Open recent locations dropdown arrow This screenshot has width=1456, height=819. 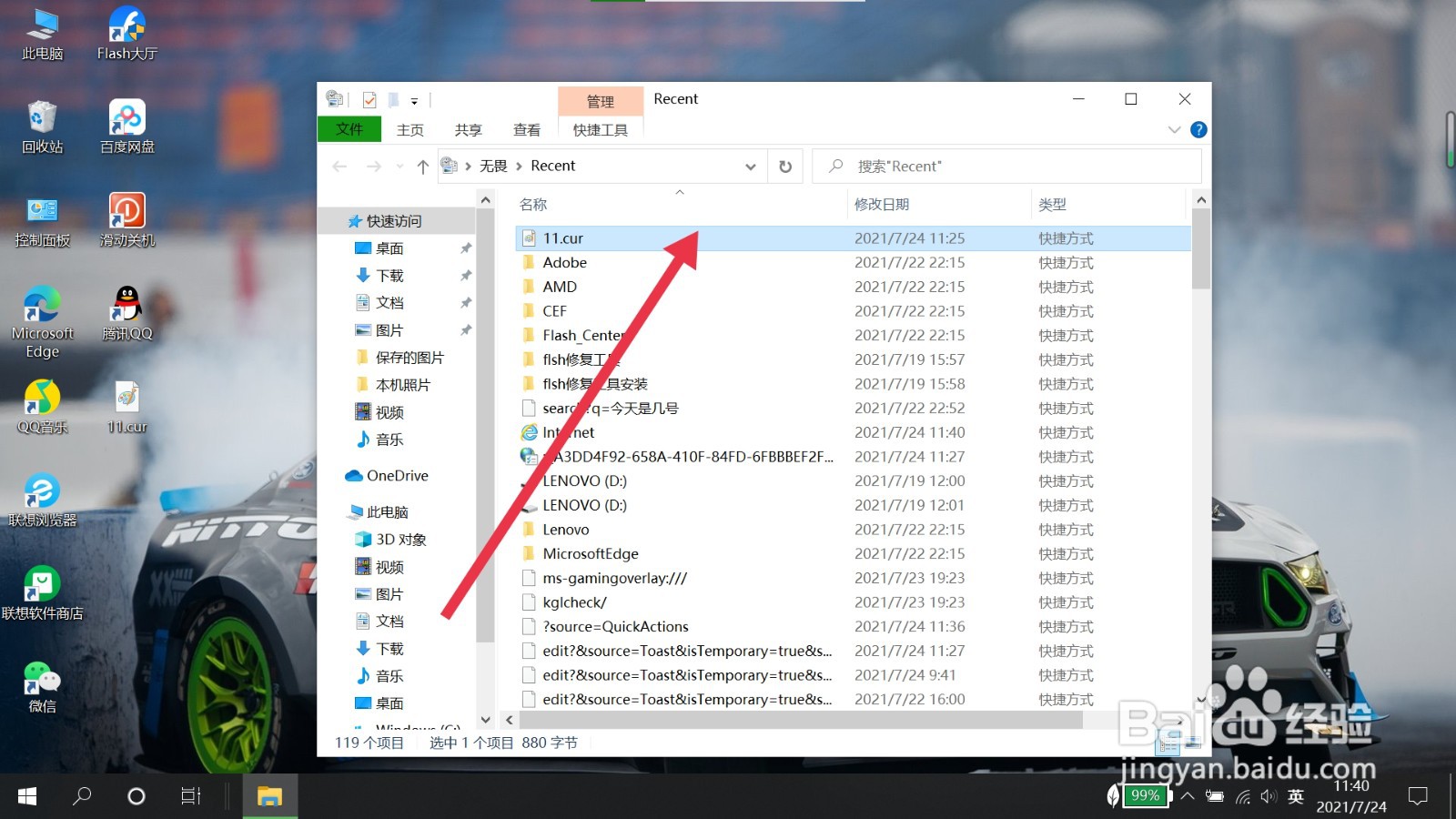tap(399, 167)
